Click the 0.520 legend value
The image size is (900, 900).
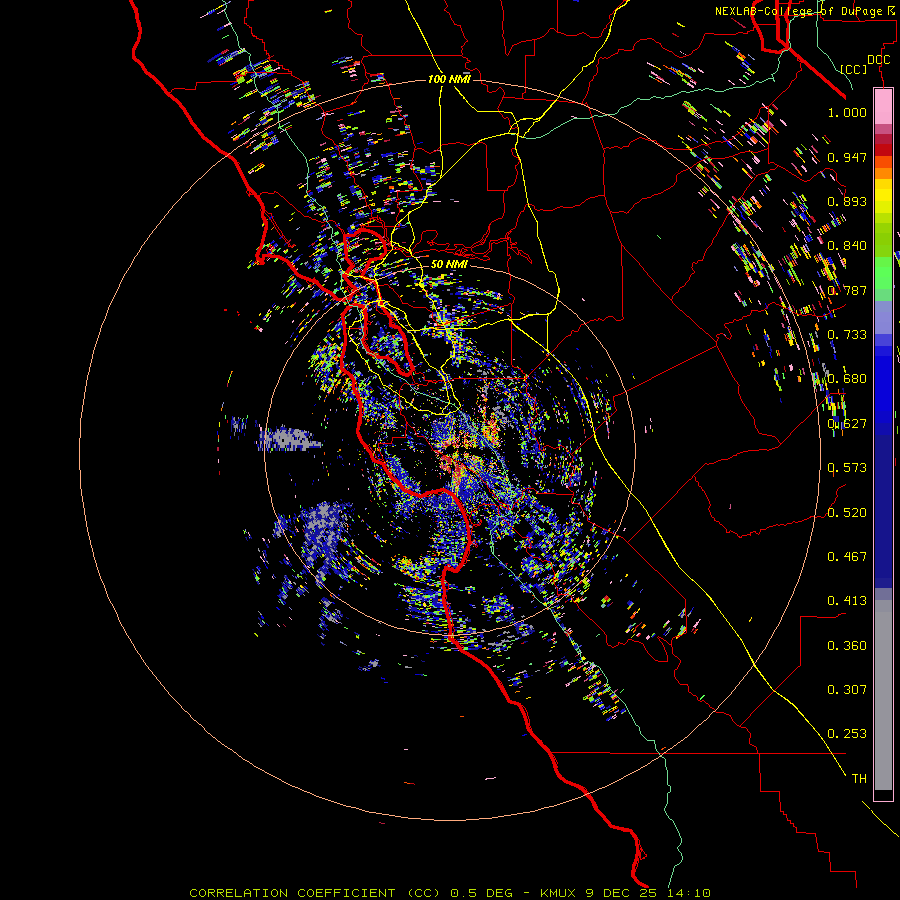click(x=847, y=513)
